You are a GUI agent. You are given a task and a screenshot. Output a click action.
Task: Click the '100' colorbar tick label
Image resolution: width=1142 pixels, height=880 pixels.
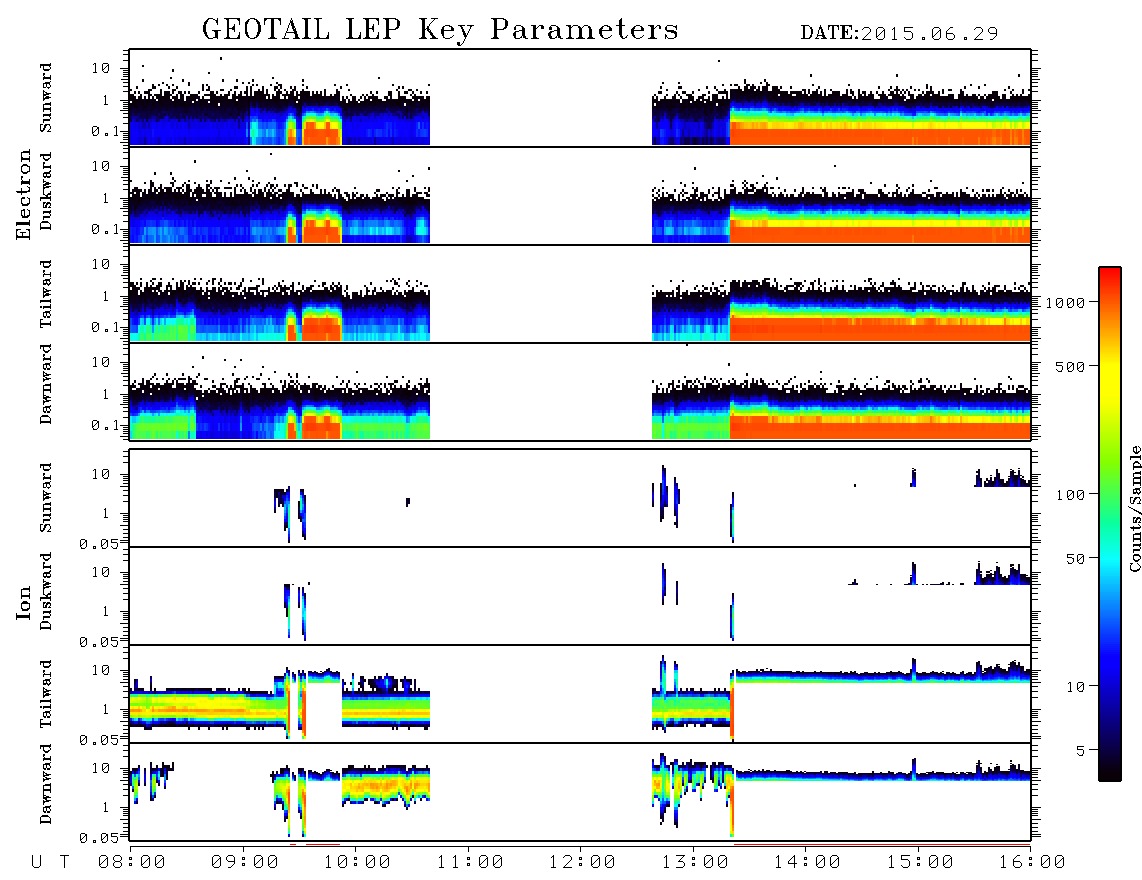coord(1071,495)
